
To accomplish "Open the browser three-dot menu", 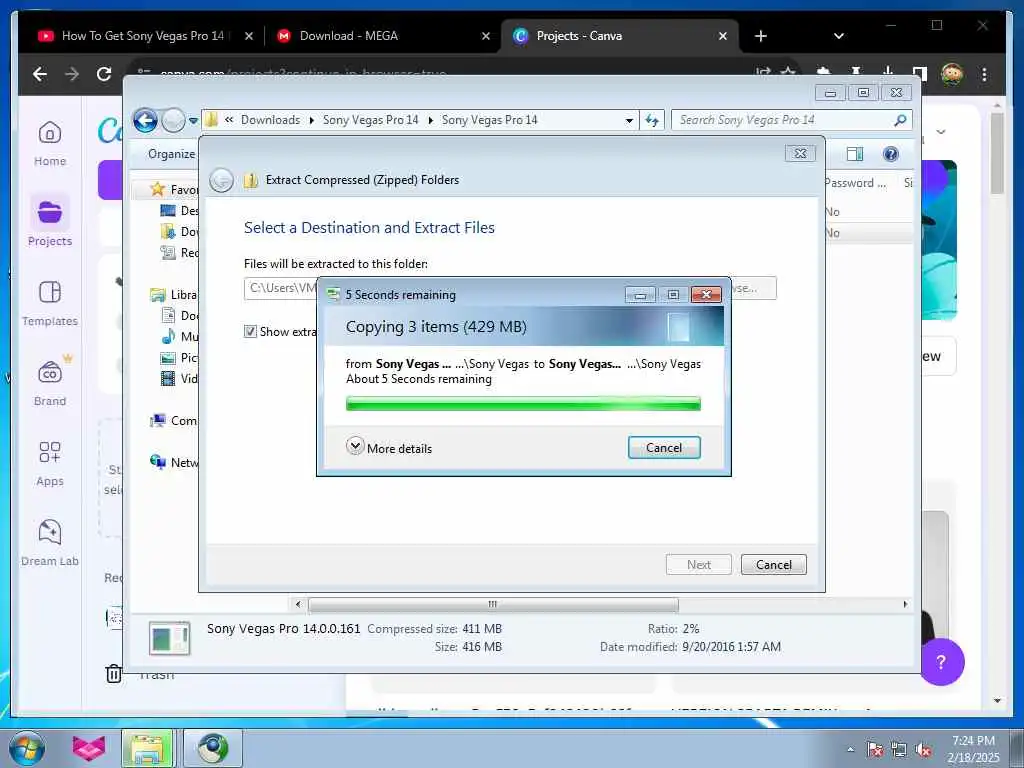I will pos(984,74).
